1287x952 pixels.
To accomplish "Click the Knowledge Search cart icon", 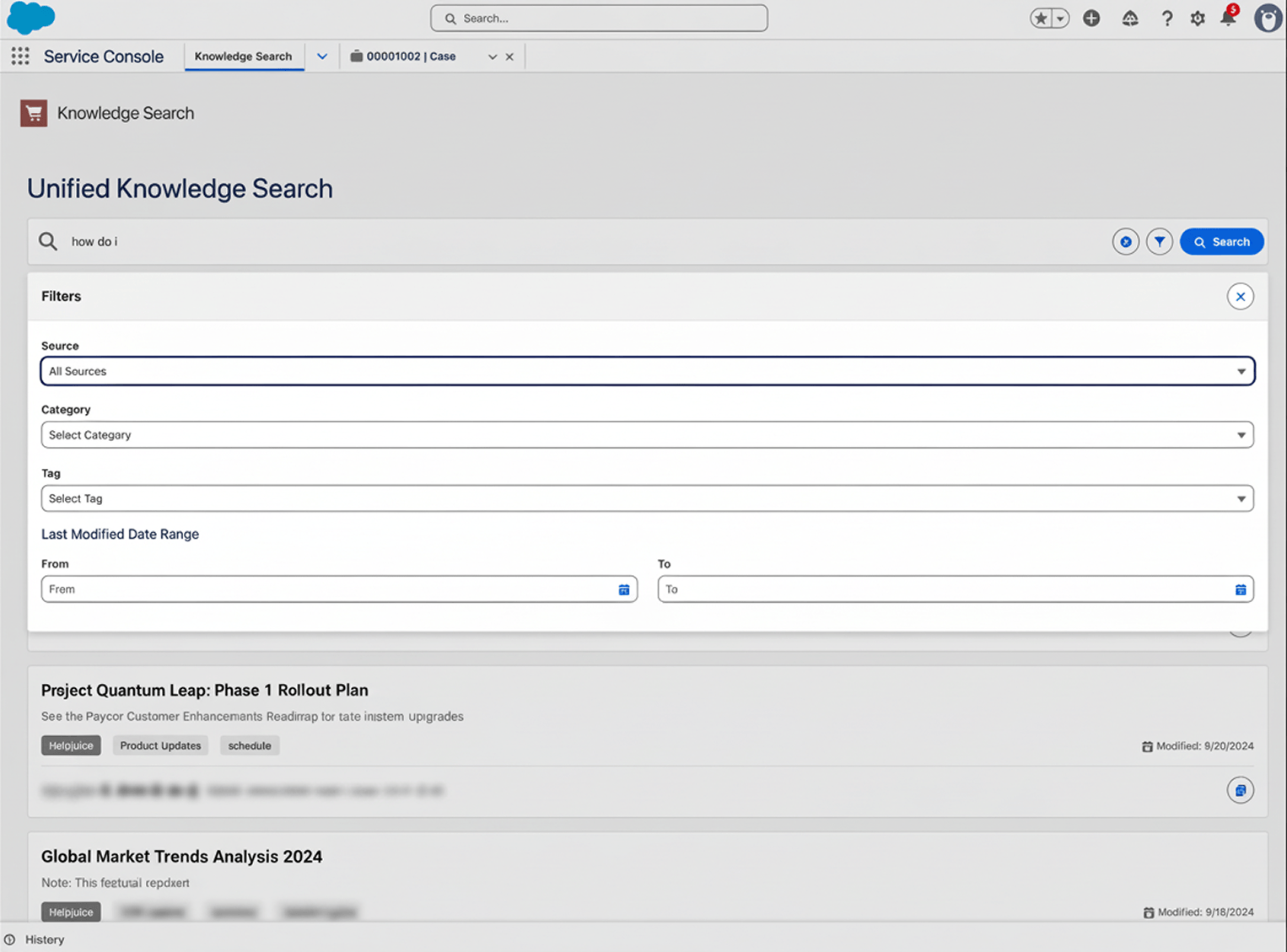I will tap(33, 112).
